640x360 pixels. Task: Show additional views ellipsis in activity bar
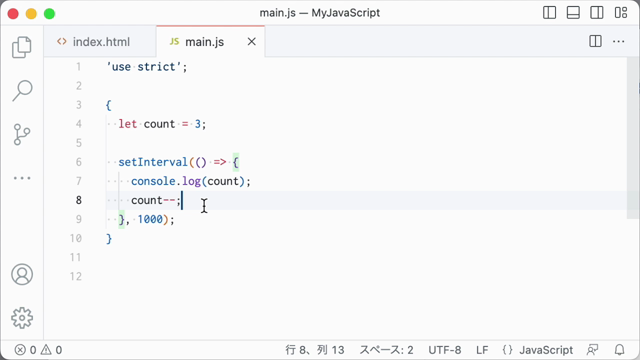(22, 178)
